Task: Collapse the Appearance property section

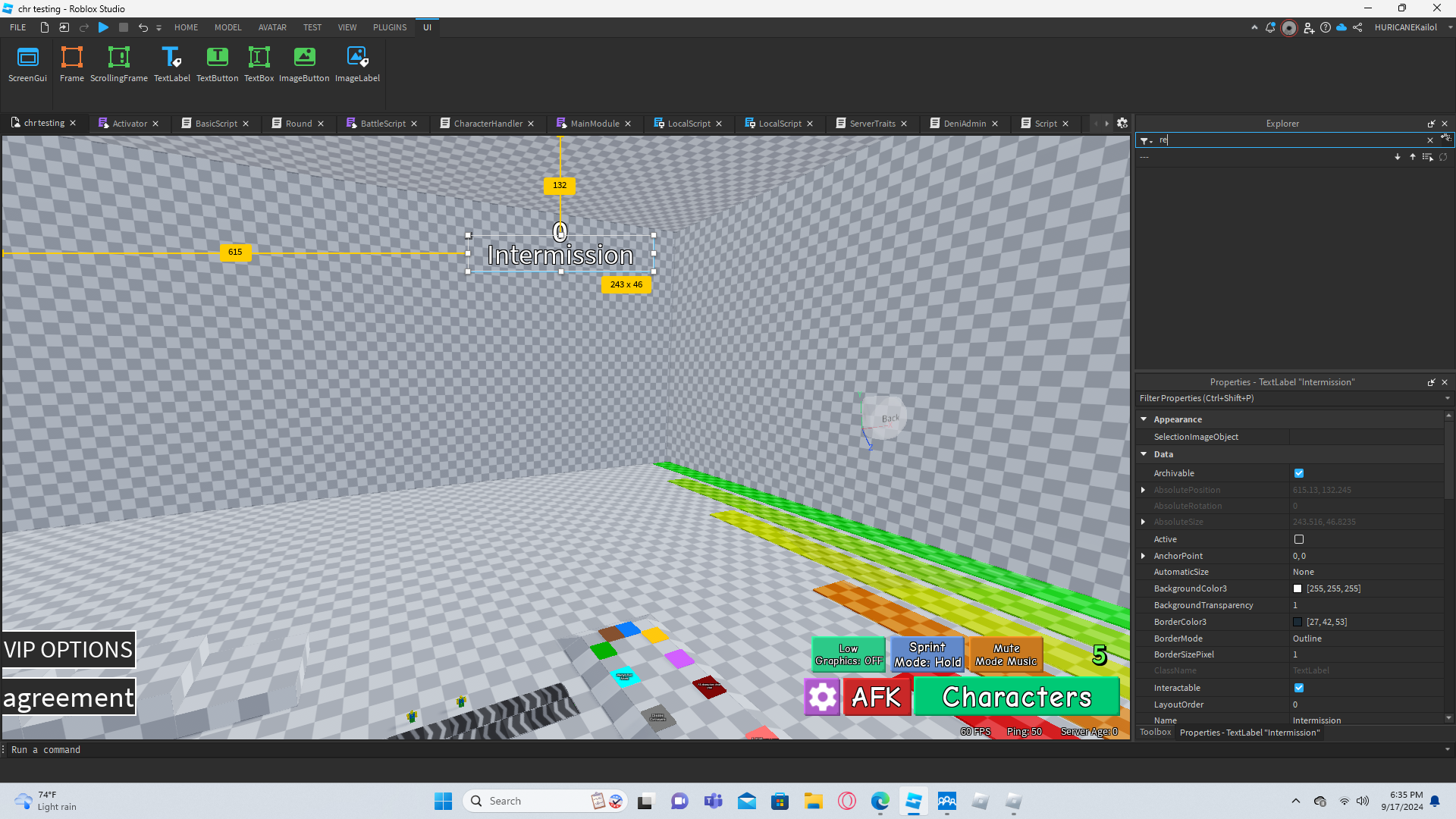Action: point(1144,419)
